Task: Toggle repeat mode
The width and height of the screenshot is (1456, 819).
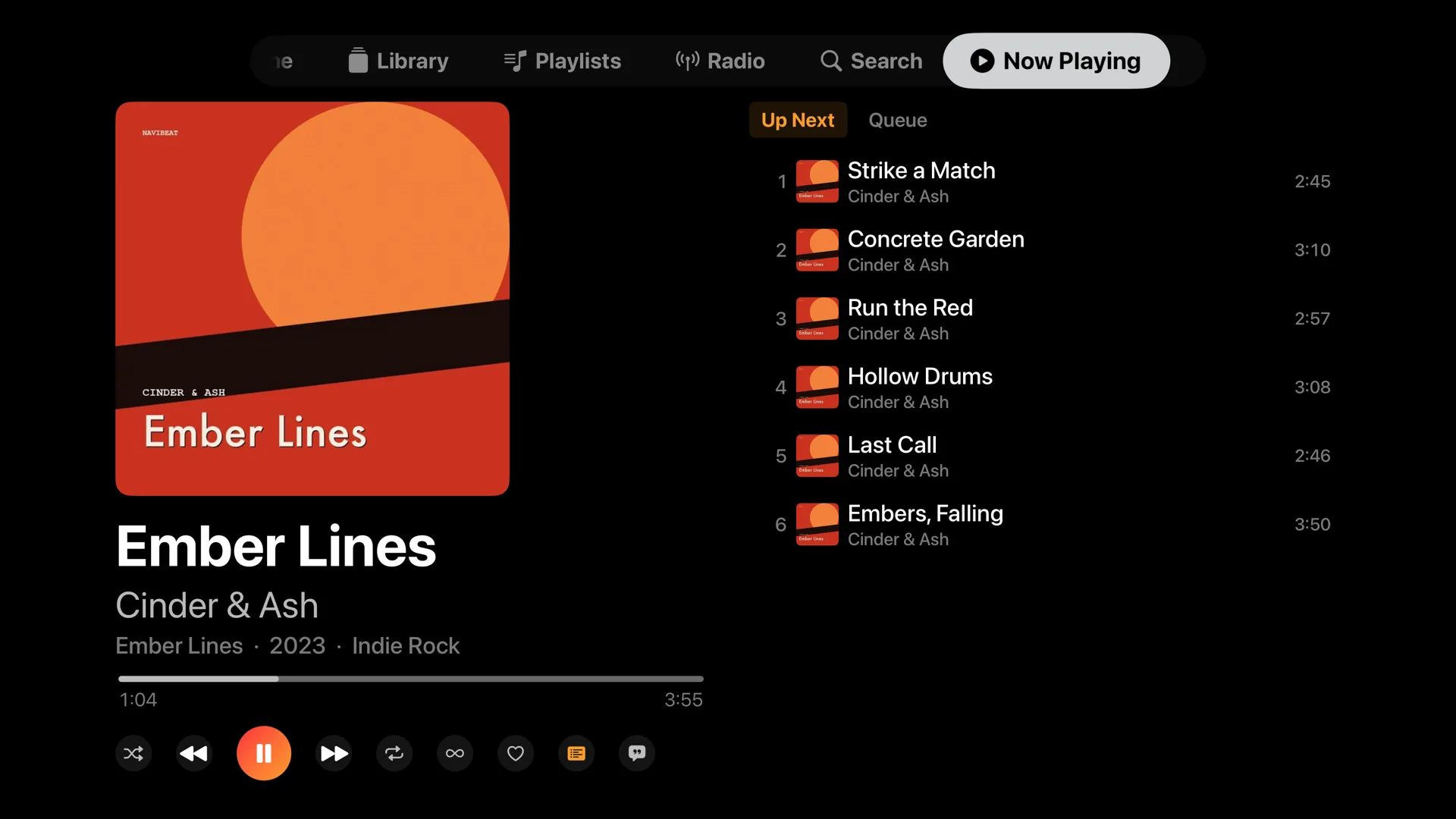Action: 394,753
